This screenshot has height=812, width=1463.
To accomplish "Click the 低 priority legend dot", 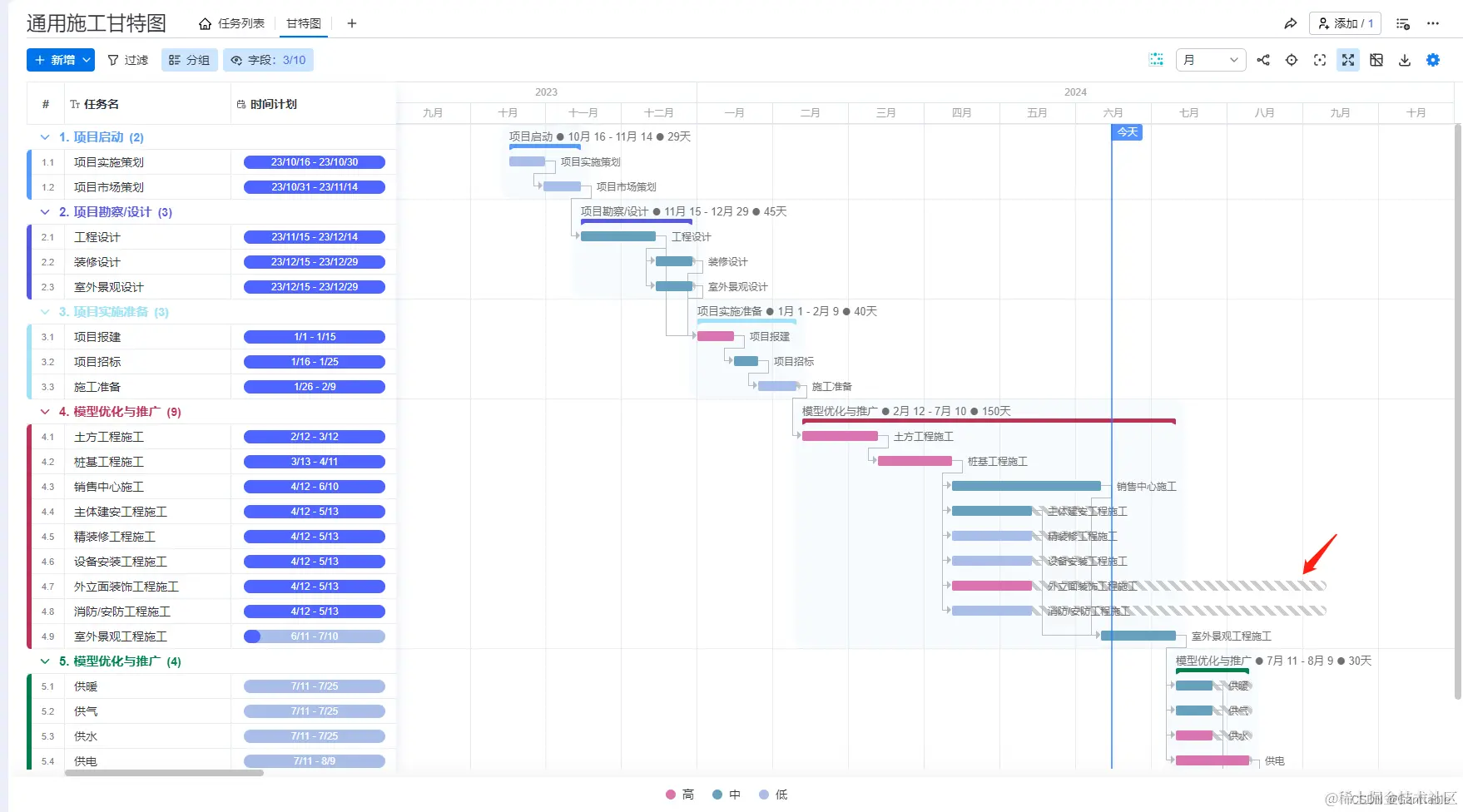I will (x=764, y=795).
